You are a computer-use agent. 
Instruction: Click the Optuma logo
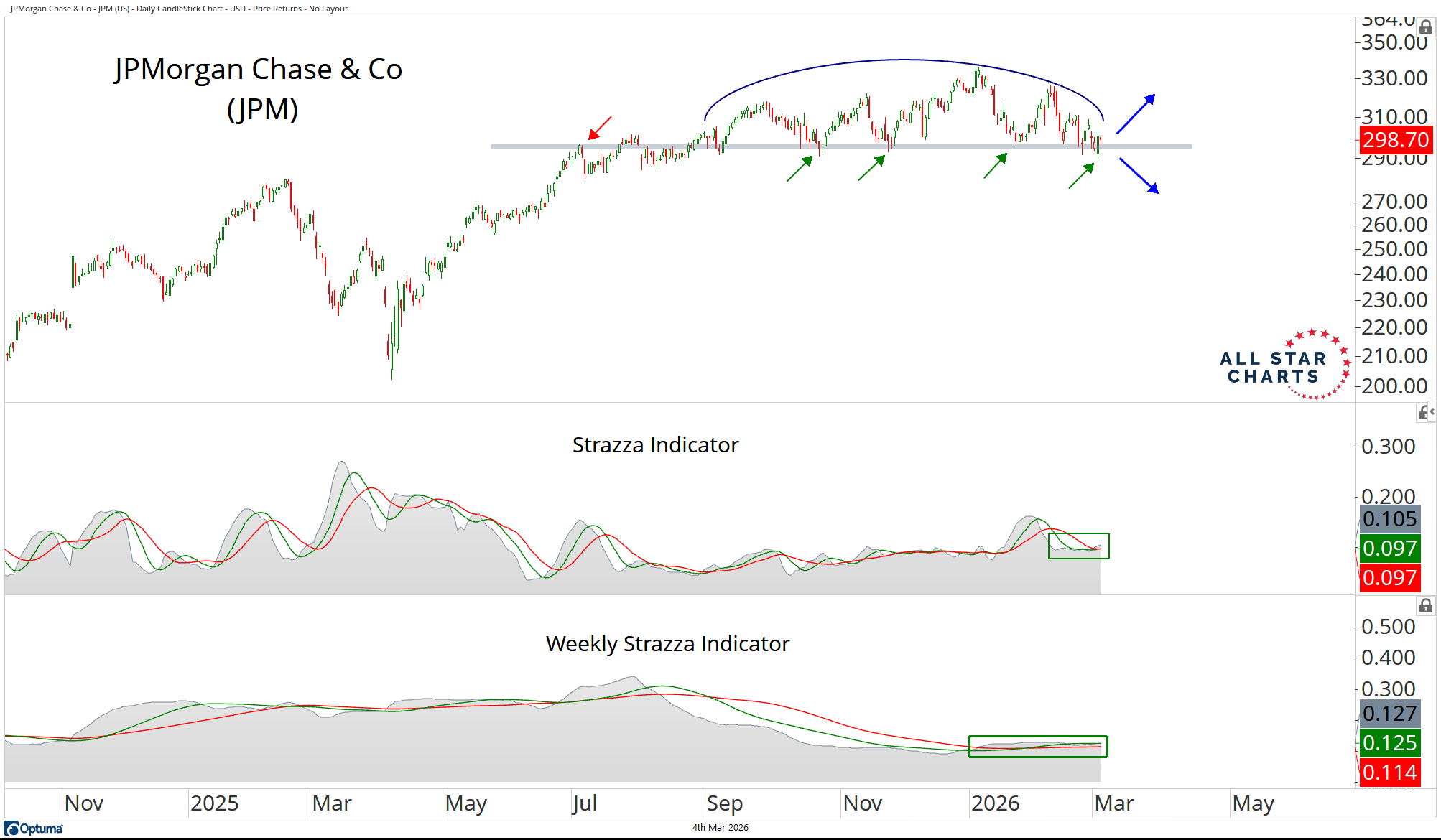click(34, 829)
